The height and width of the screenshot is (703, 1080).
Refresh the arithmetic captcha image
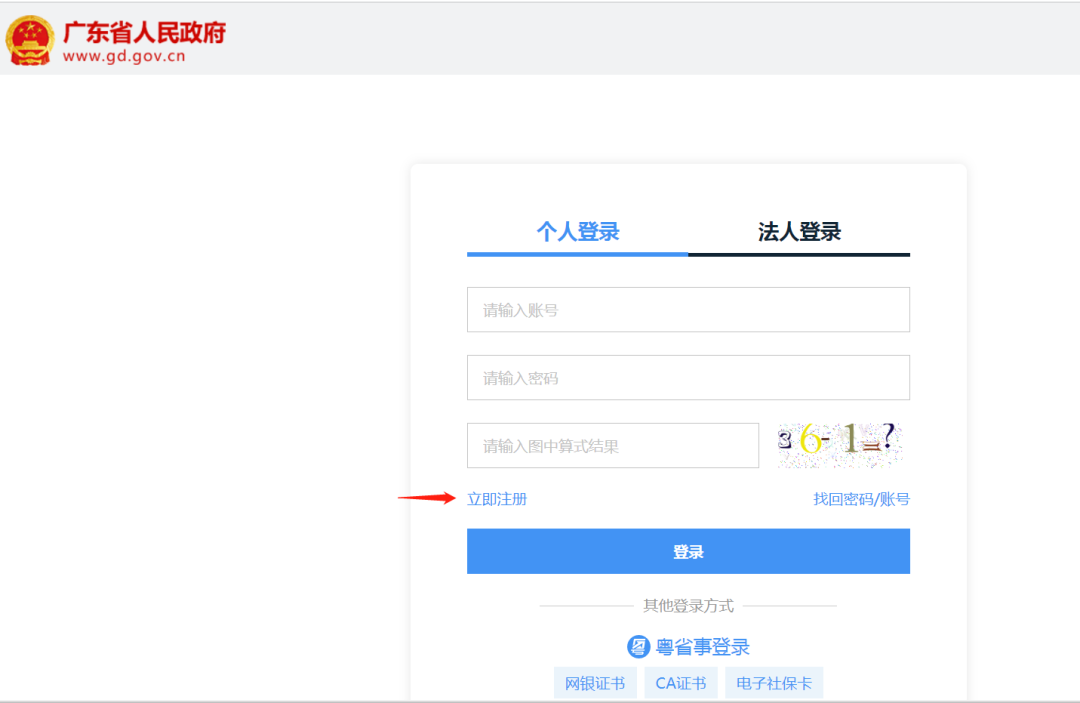coord(839,444)
